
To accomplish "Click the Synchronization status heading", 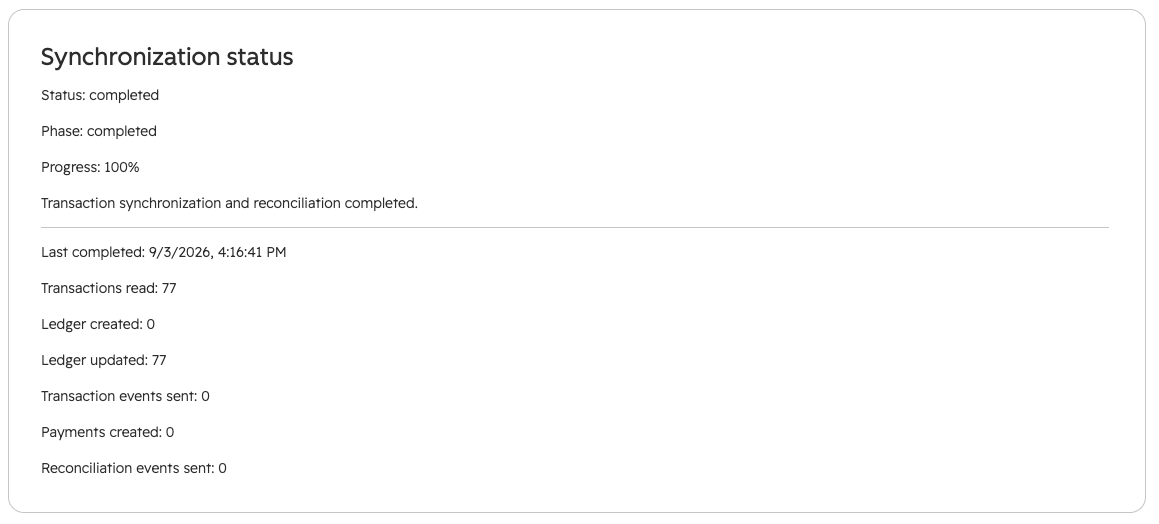I will click(x=167, y=57).
